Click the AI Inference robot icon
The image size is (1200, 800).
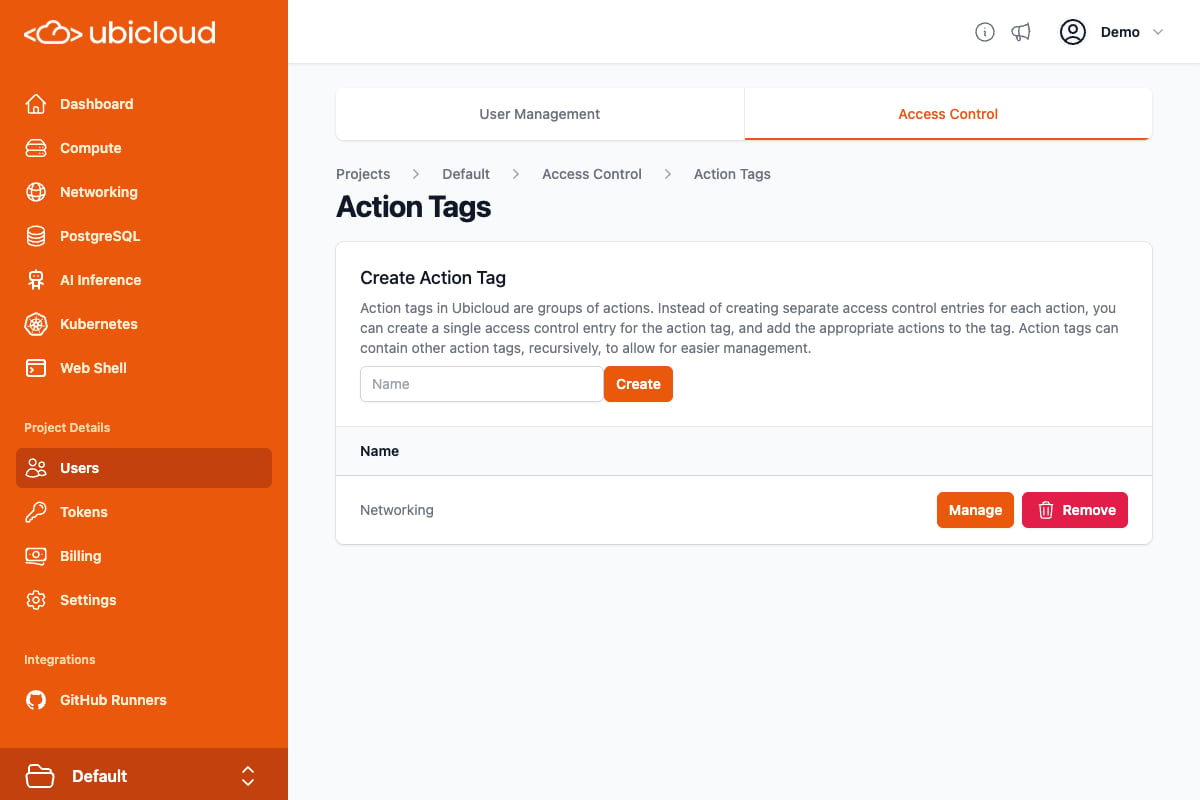click(x=36, y=280)
